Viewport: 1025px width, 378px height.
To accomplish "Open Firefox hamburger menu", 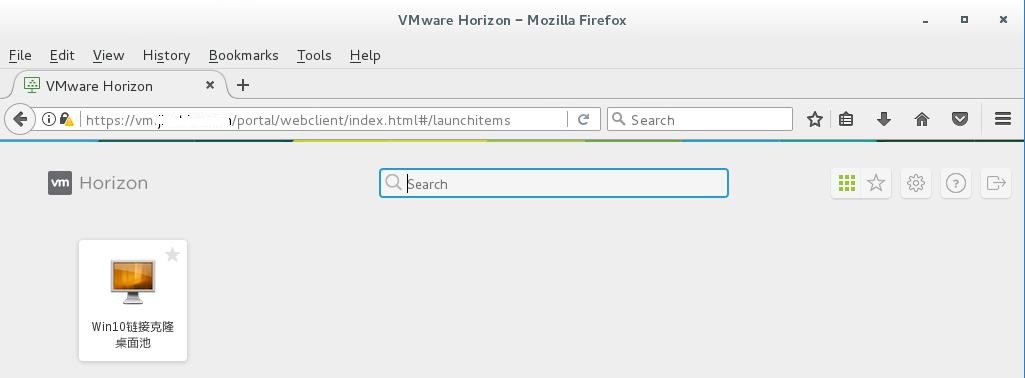I will click(1003, 119).
